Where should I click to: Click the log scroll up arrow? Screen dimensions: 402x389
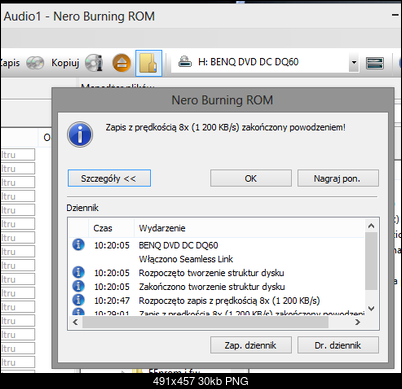click(371, 226)
